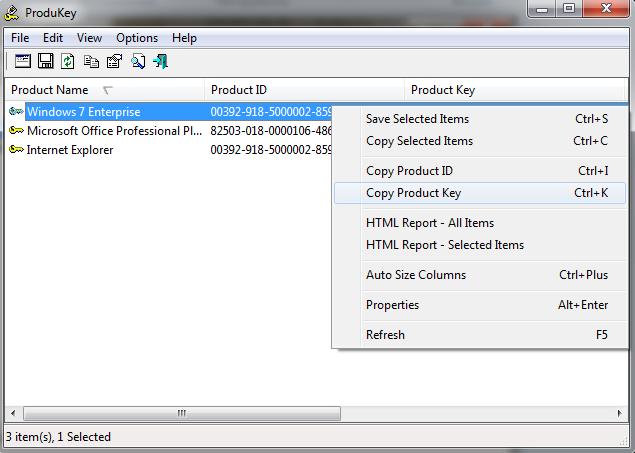Open the View menu
Screen dimensions: 635x453
(89, 38)
